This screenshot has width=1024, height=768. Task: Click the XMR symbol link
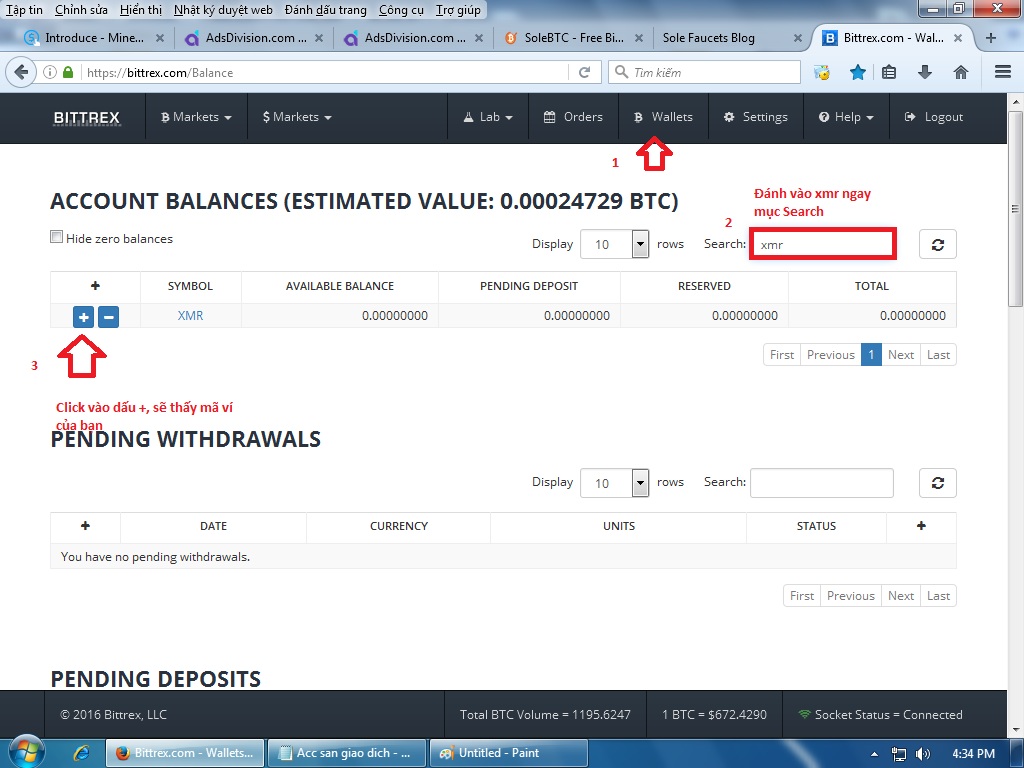(190, 315)
